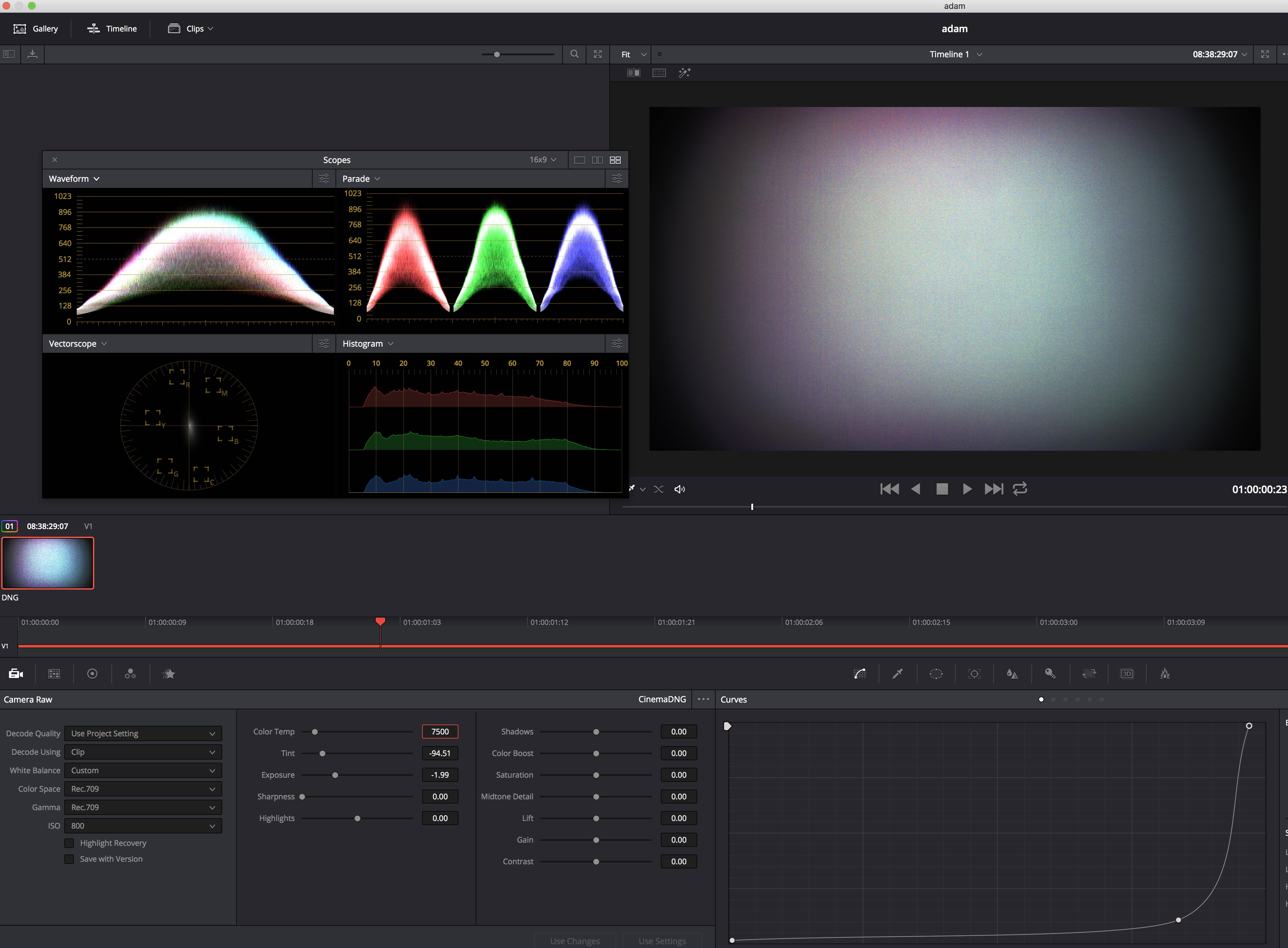Open the Color Wheels palette icon
The image size is (1288, 948).
(x=92, y=674)
